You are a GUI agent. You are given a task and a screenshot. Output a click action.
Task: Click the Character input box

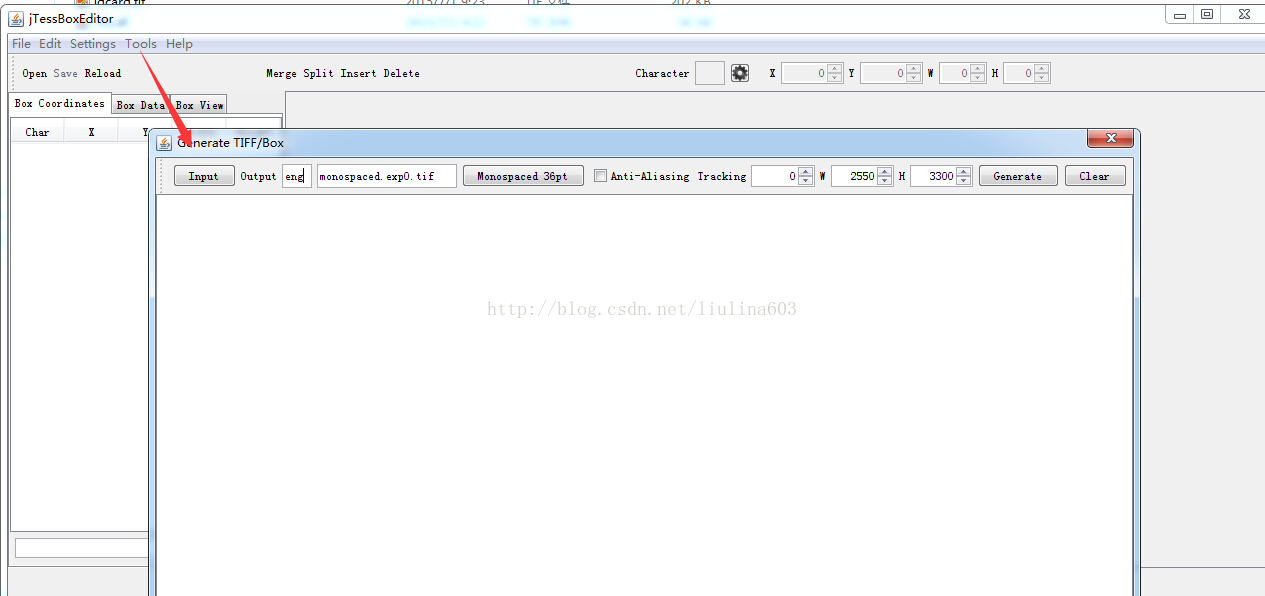710,73
